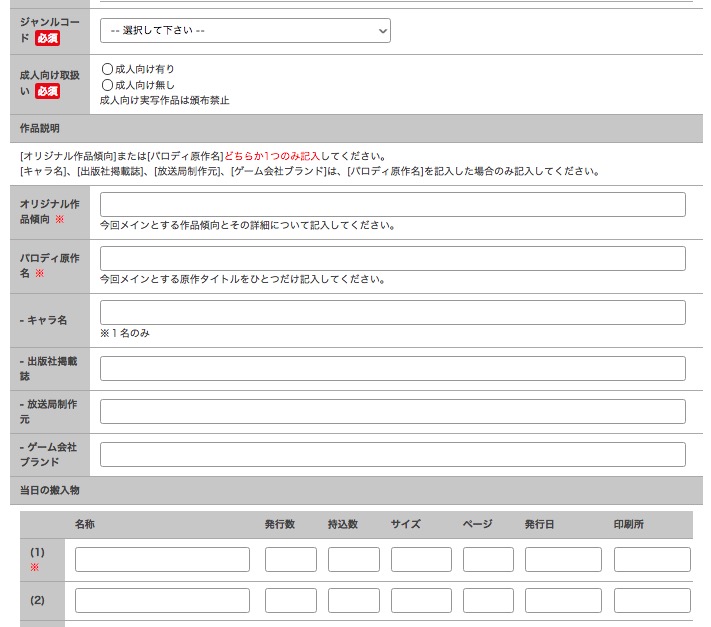
Task: Click the オリジナル作品傾向 input field
Action: click(x=393, y=204)
